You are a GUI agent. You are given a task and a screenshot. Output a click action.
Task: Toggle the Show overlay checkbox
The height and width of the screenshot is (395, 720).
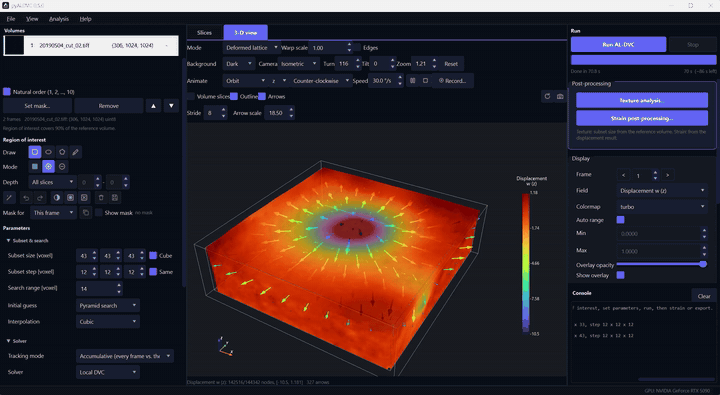coord(620,275)
